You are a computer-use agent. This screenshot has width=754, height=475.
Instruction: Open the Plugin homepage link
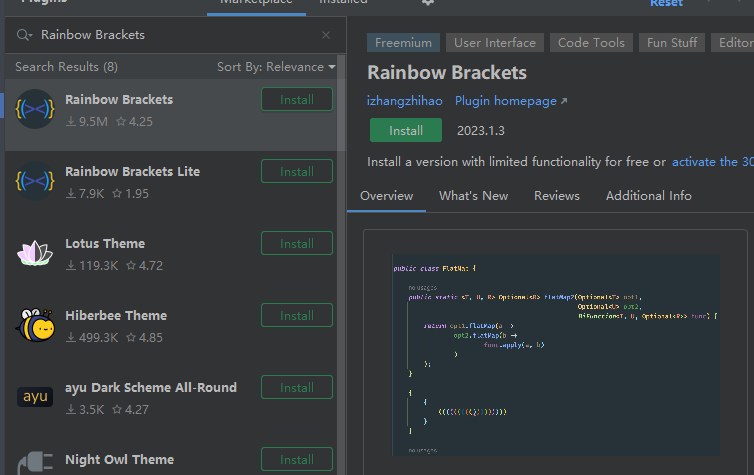[x=505, y=101]
